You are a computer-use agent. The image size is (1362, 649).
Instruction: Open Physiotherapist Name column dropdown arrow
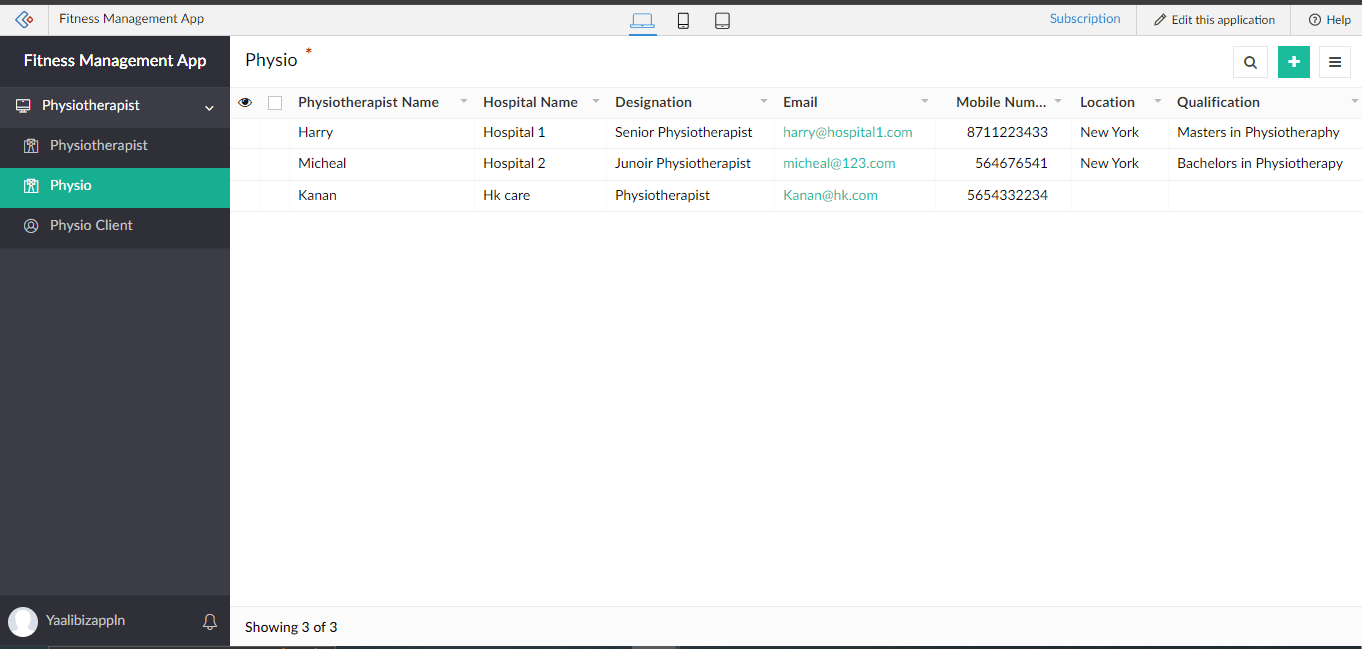[463, 102]
